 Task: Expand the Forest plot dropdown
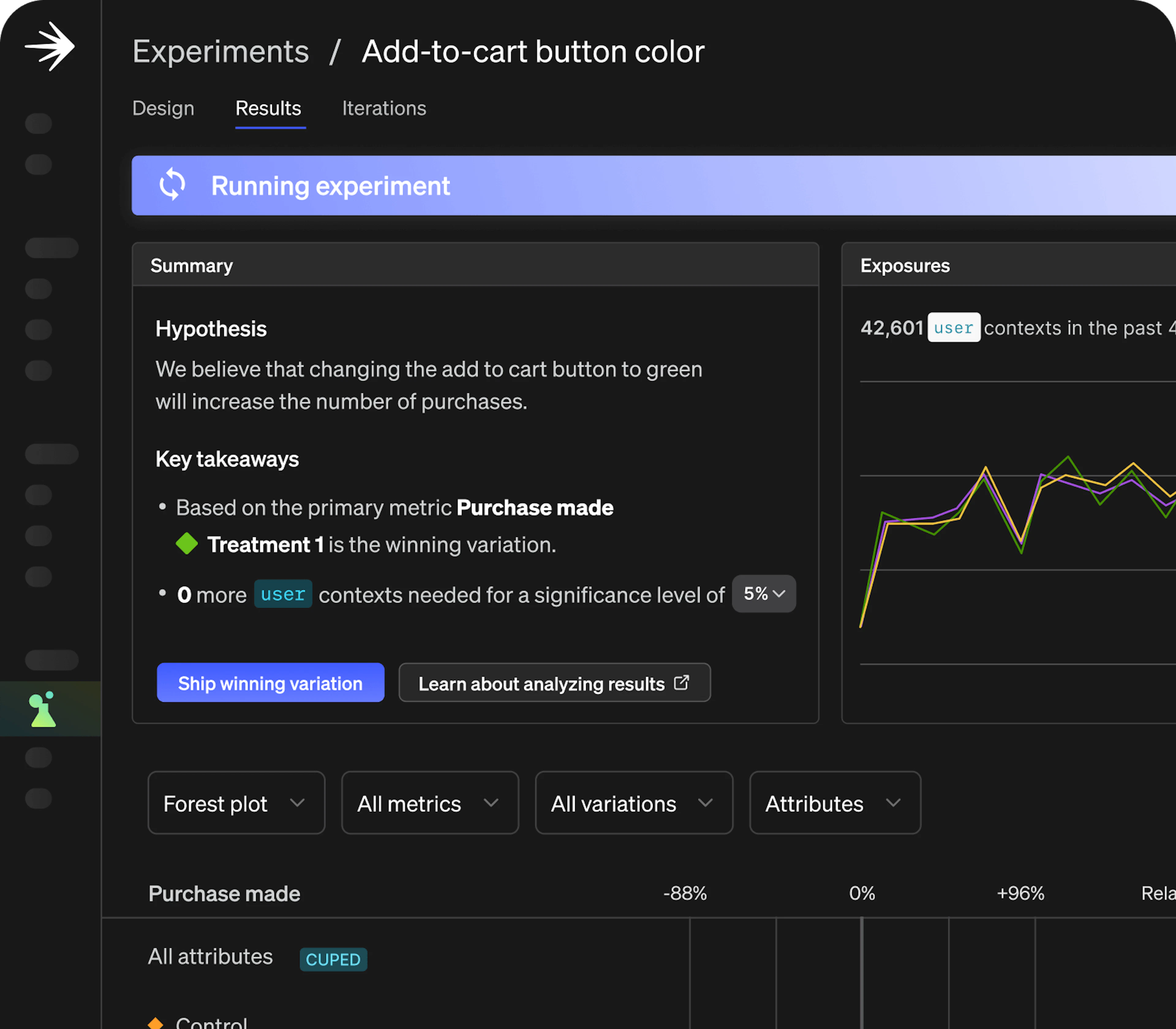[x=236, y=803]
